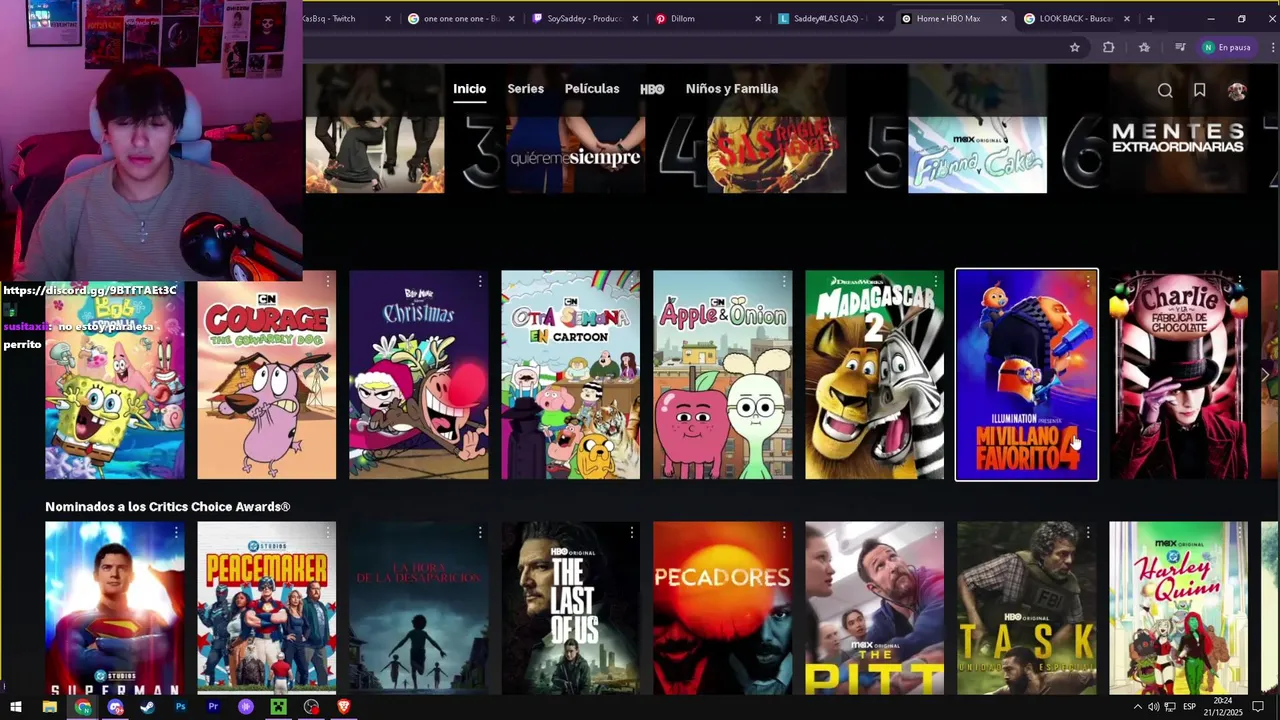
Task: Open Brave browser from the taskbar
Action: [x=344, y=707]
